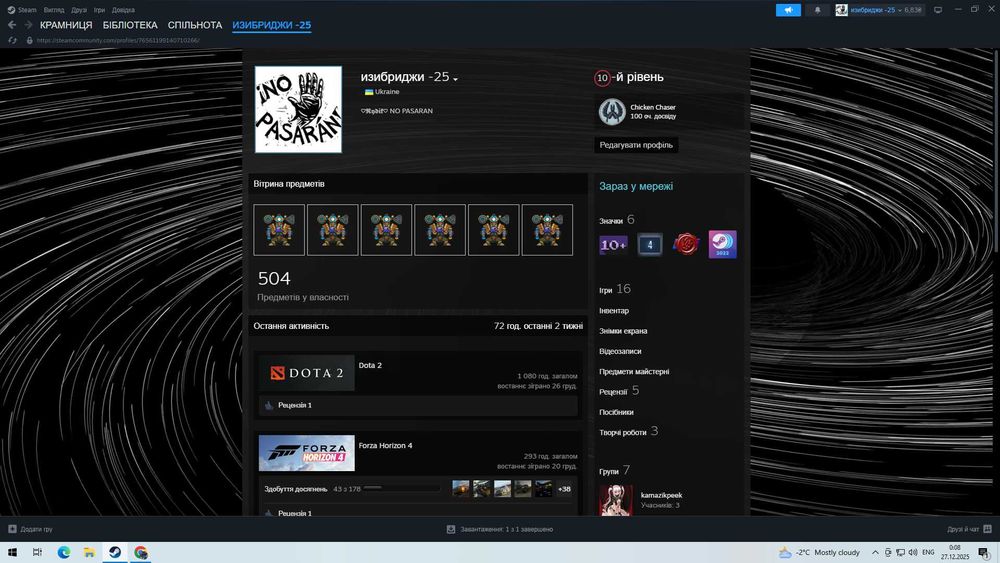Click the padlock icon beside the URL
The height and width of the screenshot is (563, 1000).
click(x=29, y=40)
